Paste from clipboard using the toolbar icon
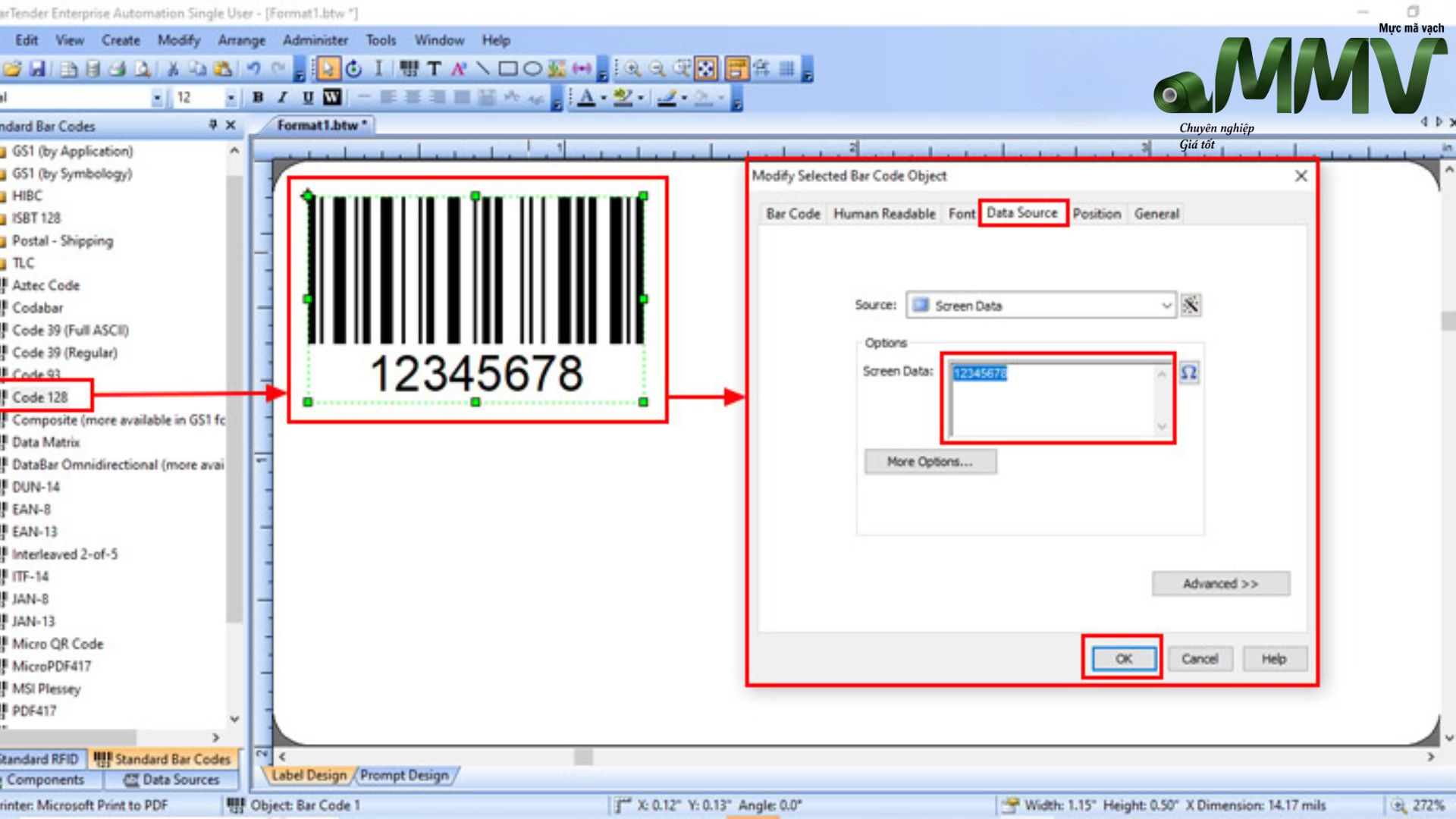This screenshot has width=1456, height=819. [x=223, y=69]
